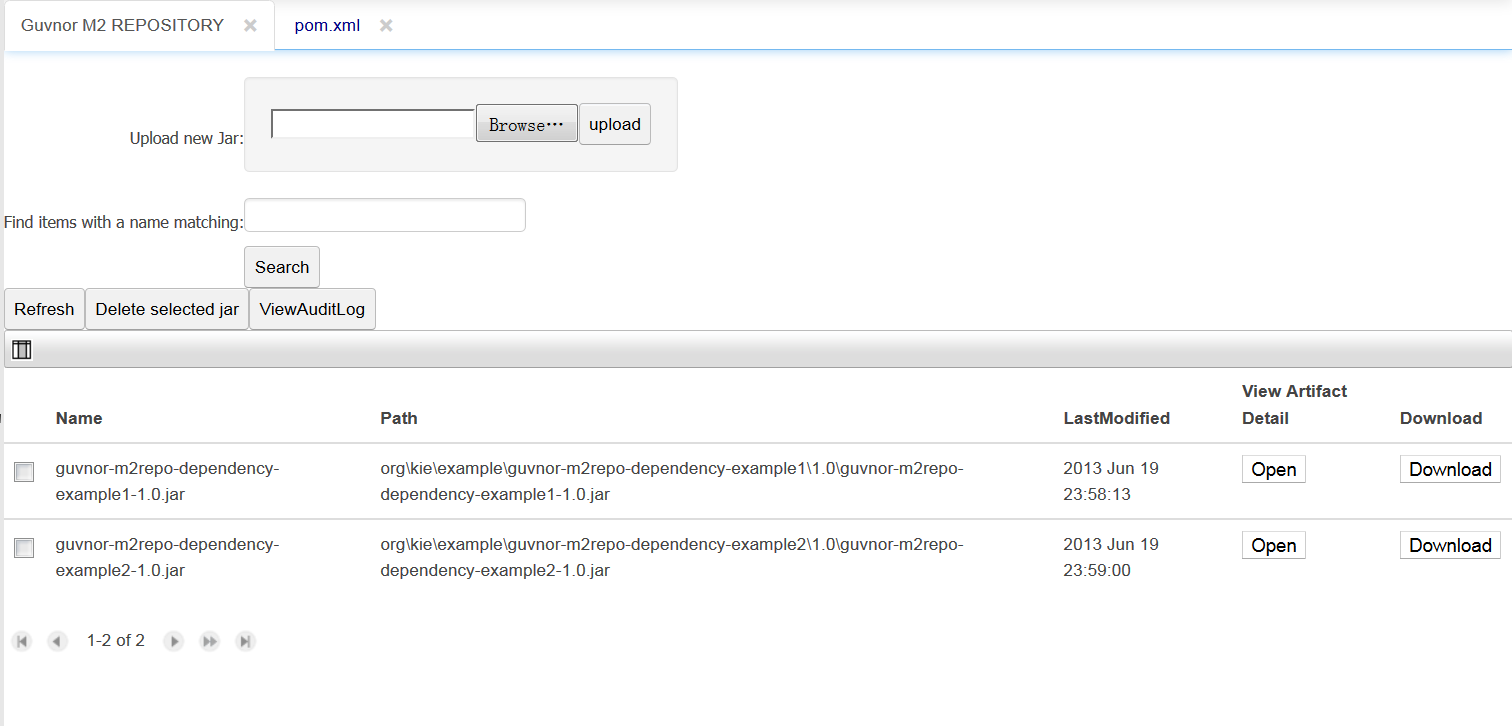Go to next page of results
The image size is (1512, 726).
click(174, 641)
